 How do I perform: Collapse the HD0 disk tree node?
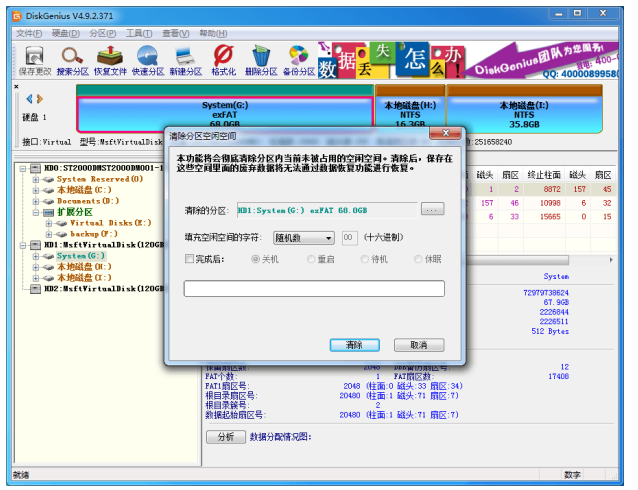tap(23, 168)
